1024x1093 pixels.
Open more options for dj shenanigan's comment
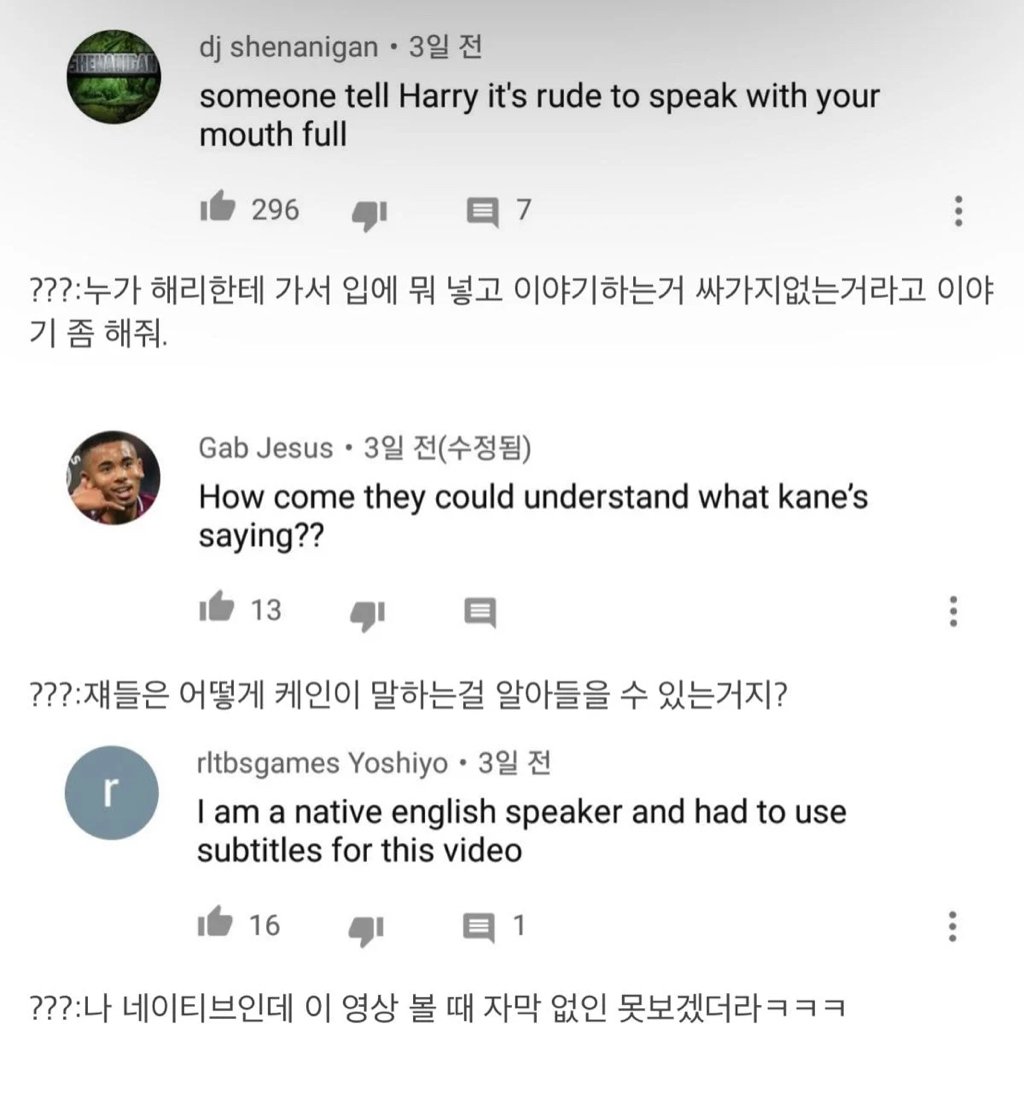958,211
